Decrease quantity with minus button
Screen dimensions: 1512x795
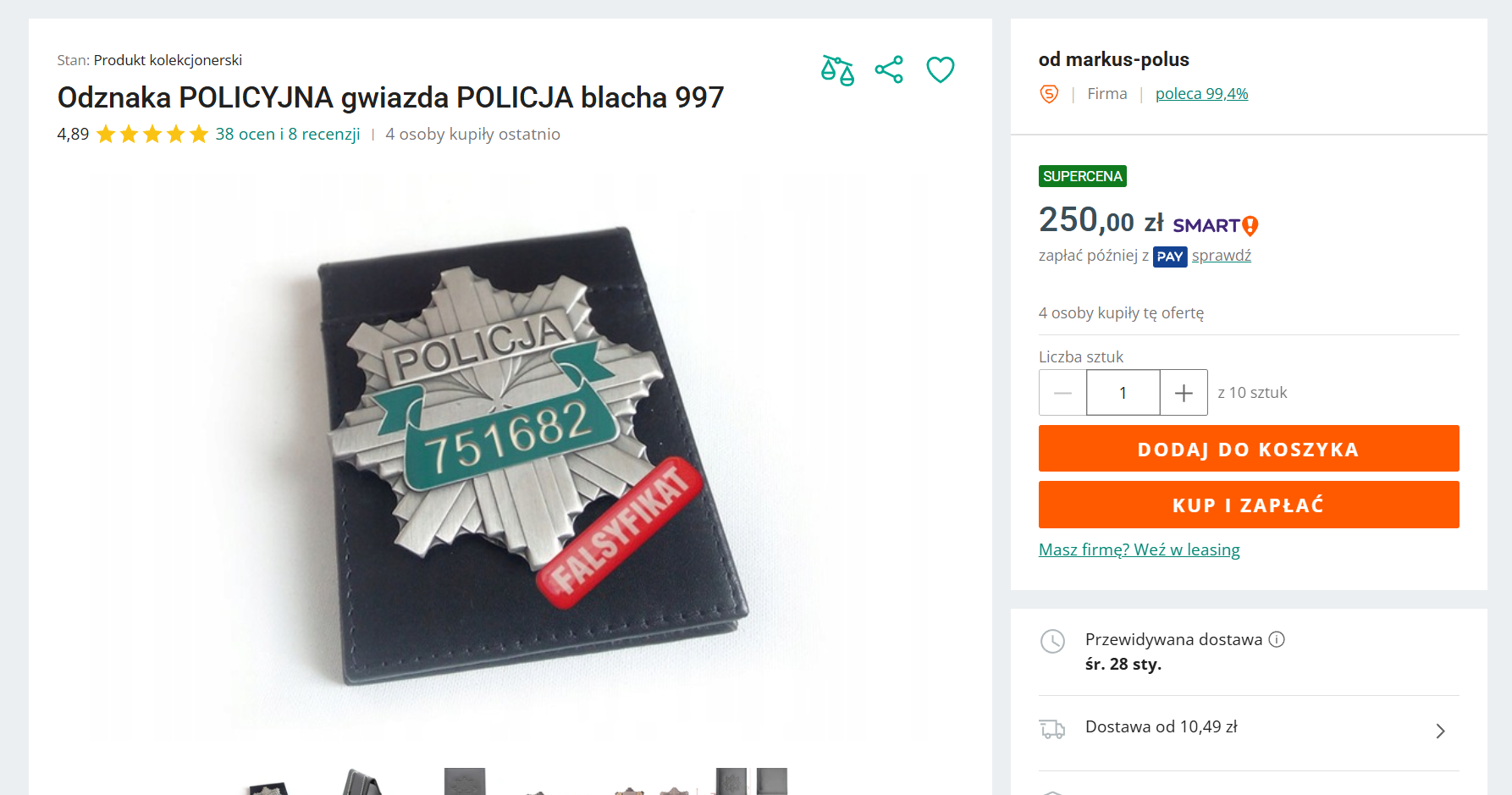point(1063,393)
